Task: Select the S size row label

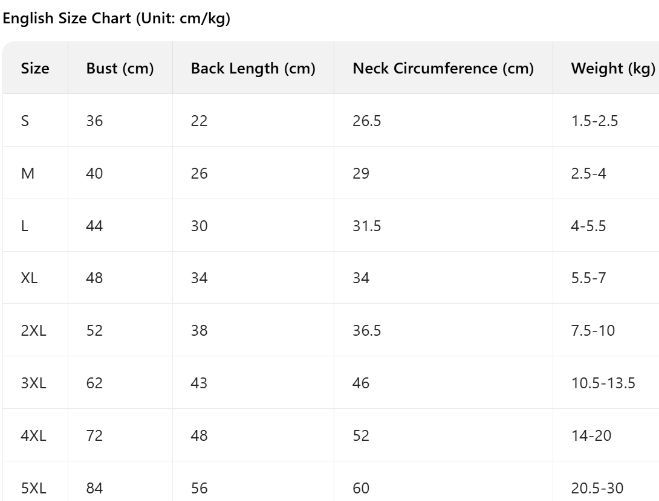Action: pyautogui.click(x=25, y=121)
